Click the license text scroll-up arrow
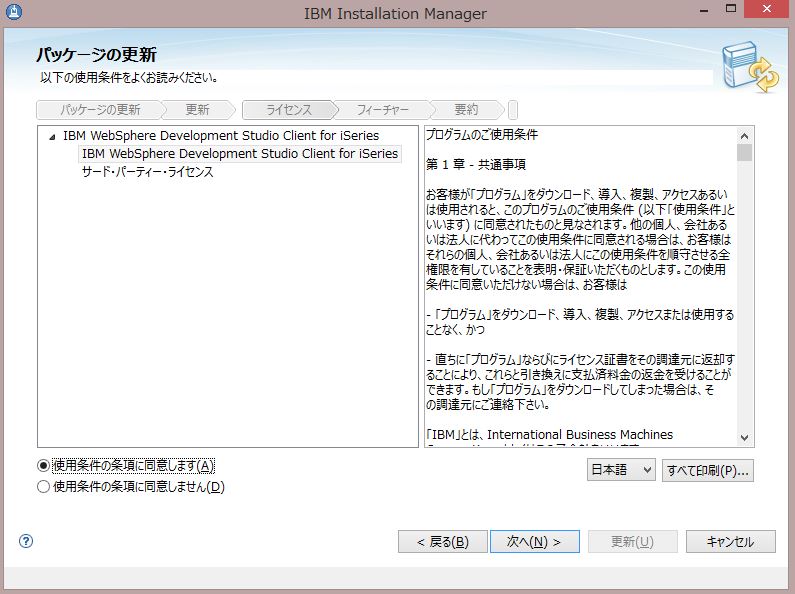The image size is (795, 594). (744, 136)
